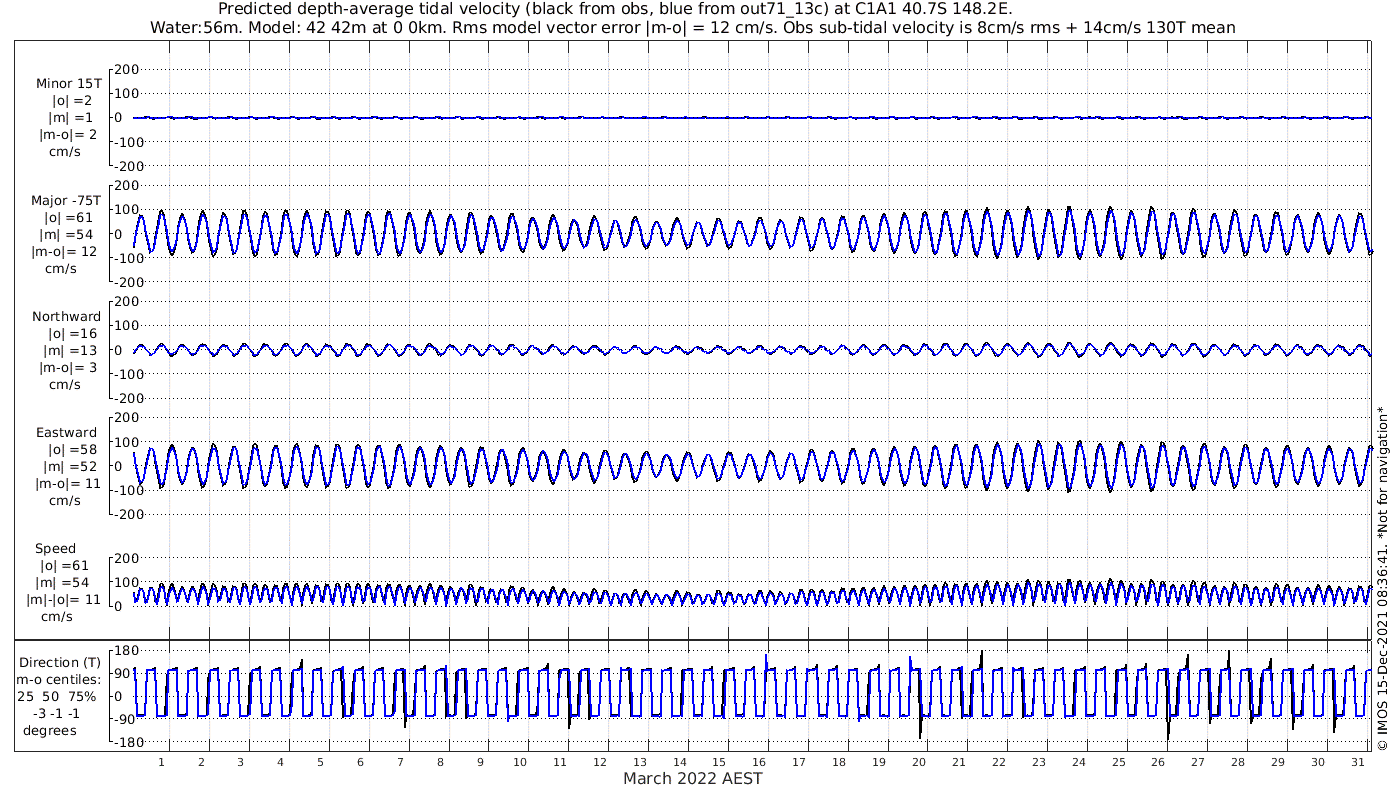
Task: Select the 'Minor 15T' panel label
Action: pyautogui.click(x=68, y=84)
